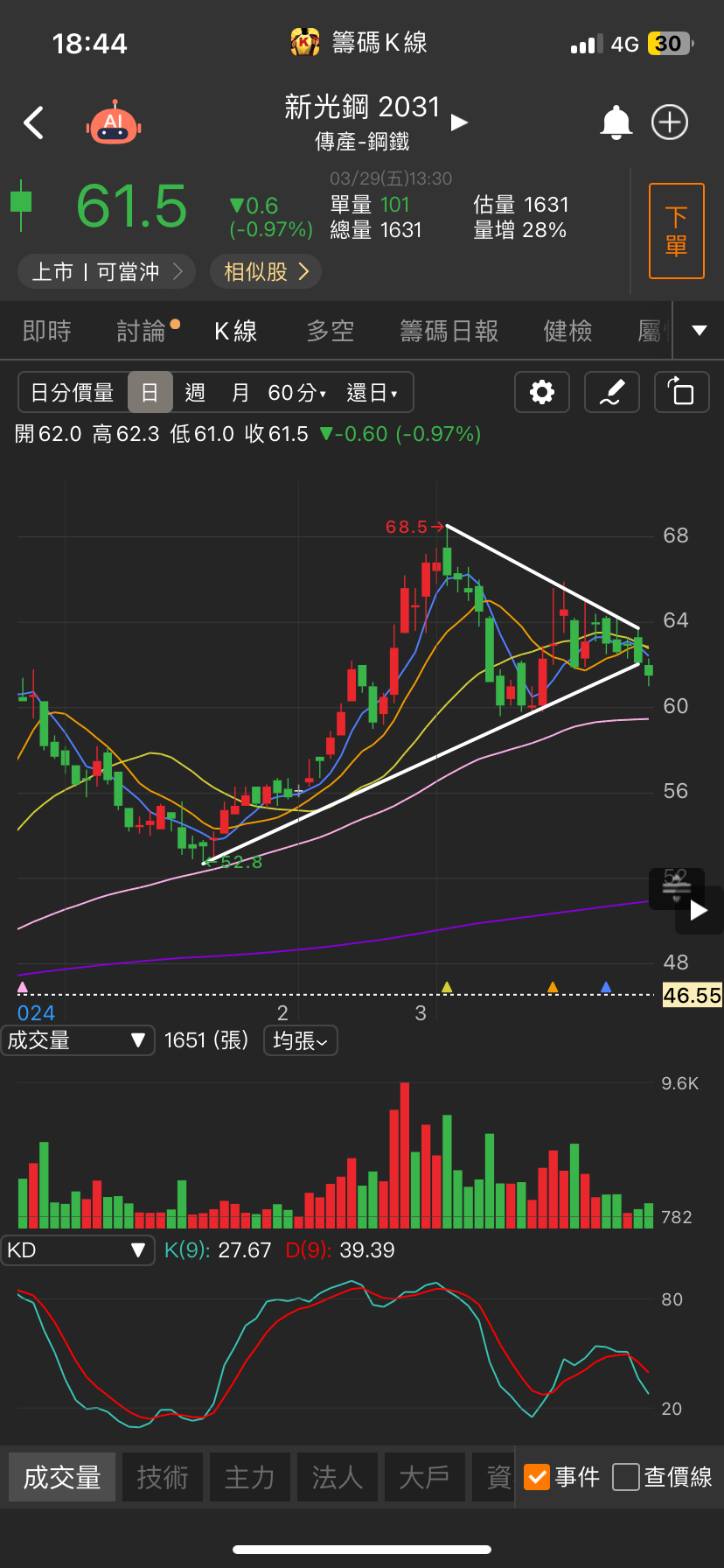This screenshot has height=1568, width=724.
Task: Tap the 18:44 clock in status bar
Action: pos(89,44)
